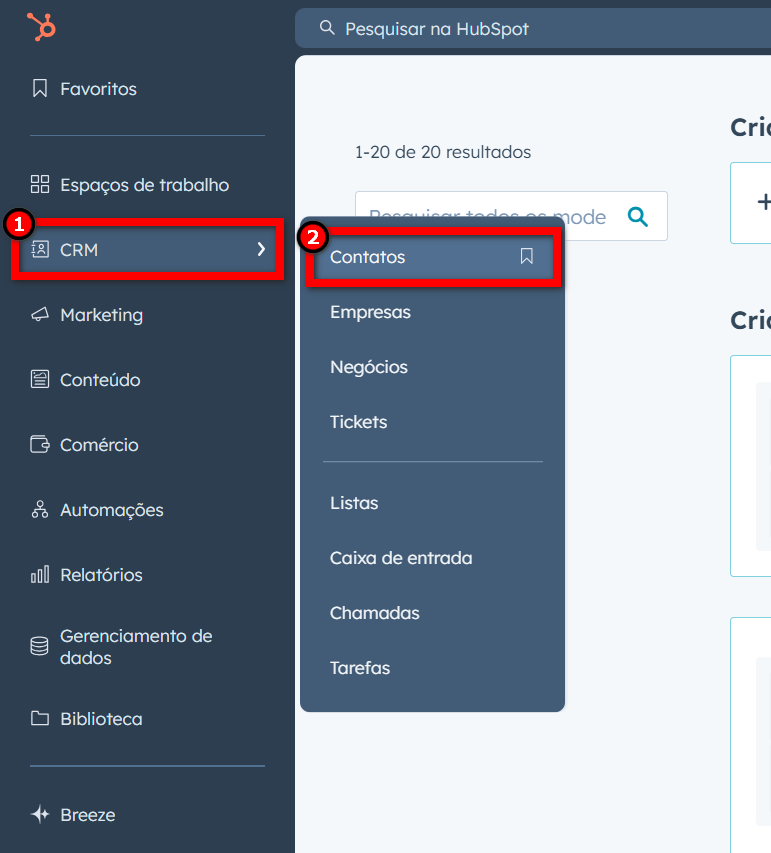771x853 pixels.
Task: Select Empresas in the CRM submenu
Action: click(370, 312)
